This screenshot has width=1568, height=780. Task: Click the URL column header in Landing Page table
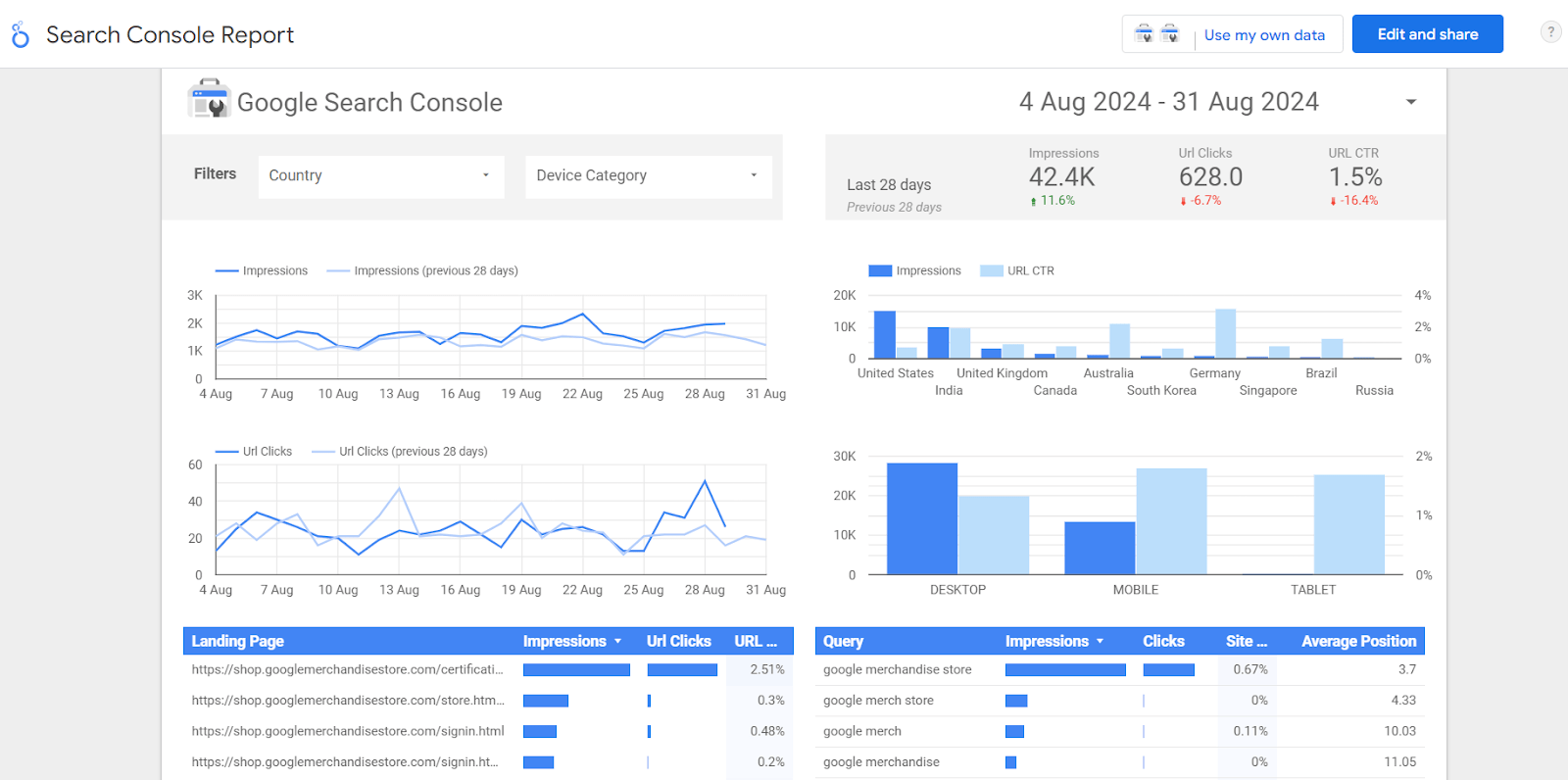pos(756,642)
